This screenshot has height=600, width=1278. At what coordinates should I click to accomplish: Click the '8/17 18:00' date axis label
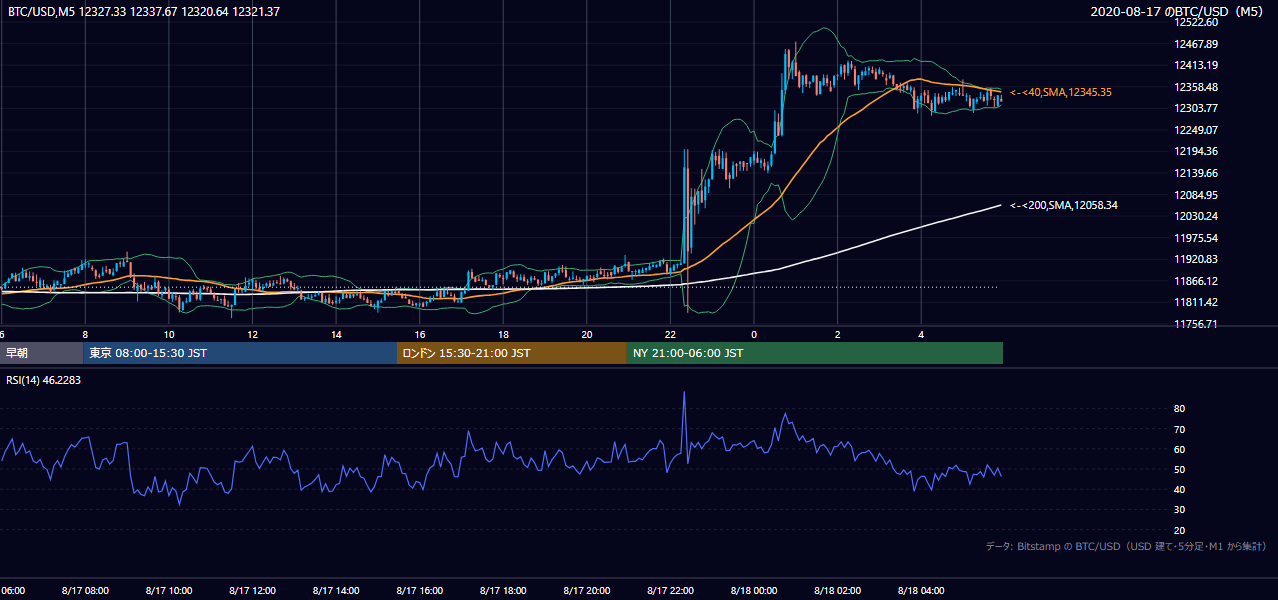click(503, 590)
